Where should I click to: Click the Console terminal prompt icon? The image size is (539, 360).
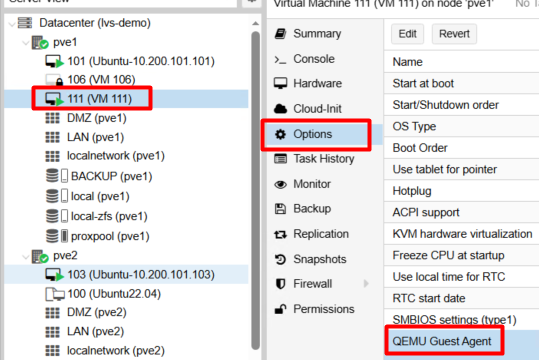point(280,59)
